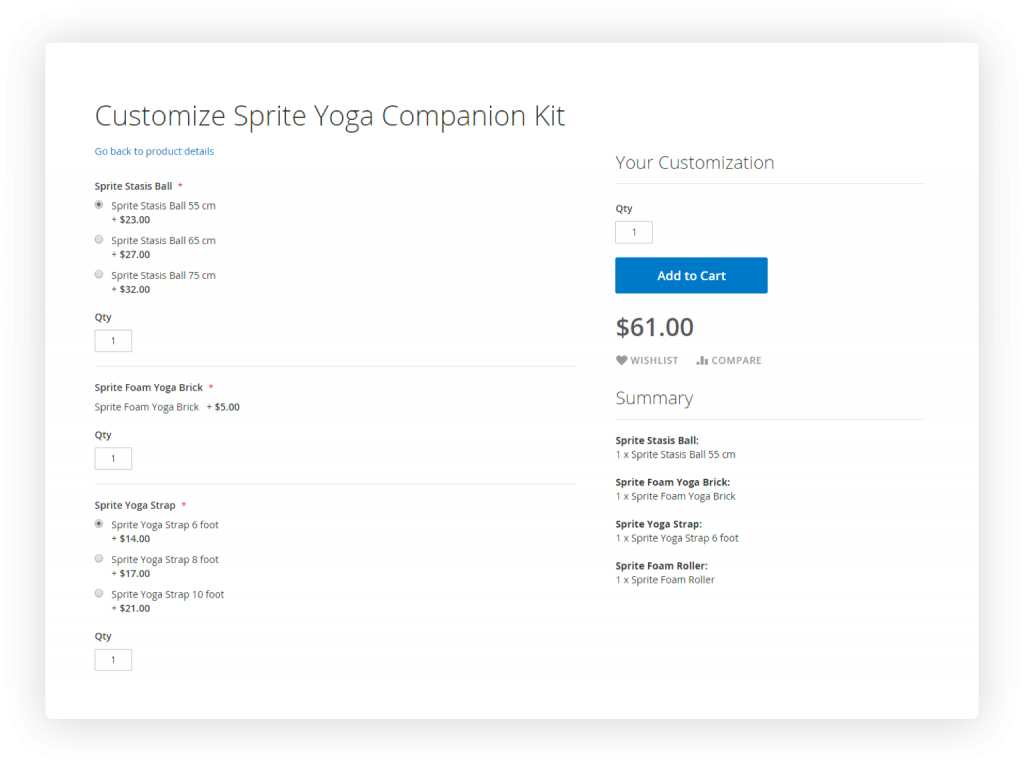Image resolution: width=1024 pixels, height=767 pixels.
Task: Follow the Go back to product details link
Action: [154, 151]
